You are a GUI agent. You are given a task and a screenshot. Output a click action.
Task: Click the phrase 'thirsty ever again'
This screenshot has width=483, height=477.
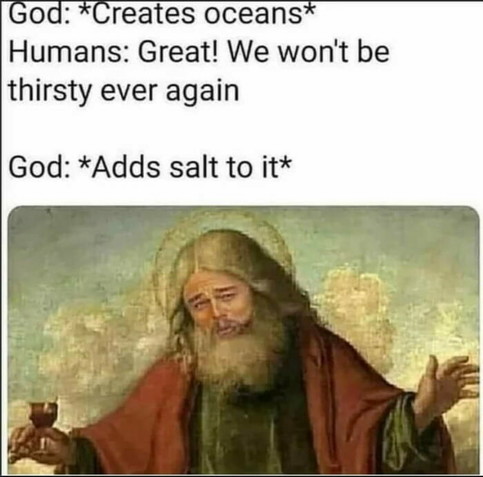(x=124, y=91)
